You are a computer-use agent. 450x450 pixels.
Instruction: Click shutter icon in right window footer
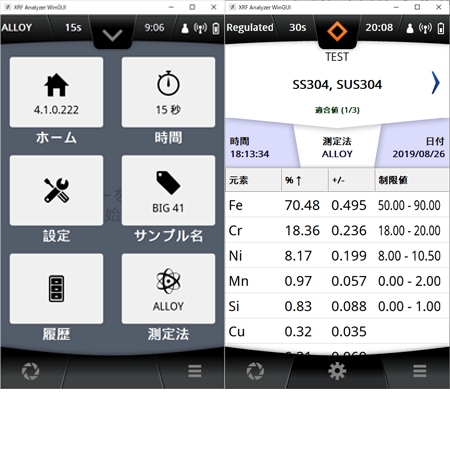pos(255,371)
